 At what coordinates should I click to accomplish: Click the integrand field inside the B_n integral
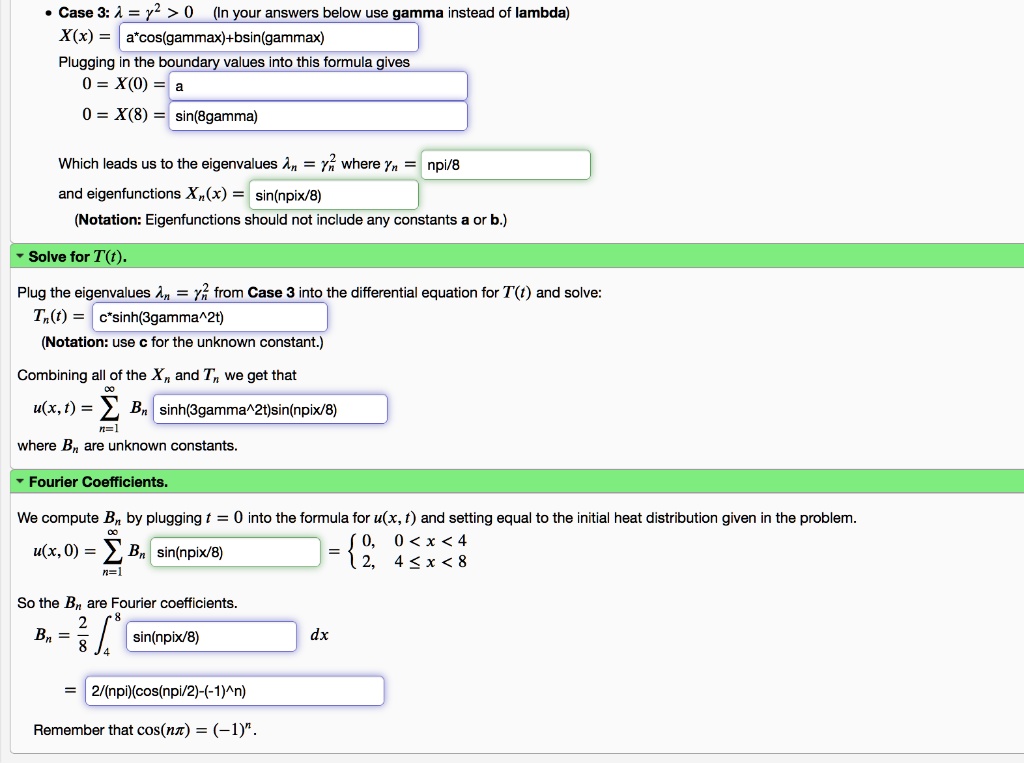click(210, 636)
